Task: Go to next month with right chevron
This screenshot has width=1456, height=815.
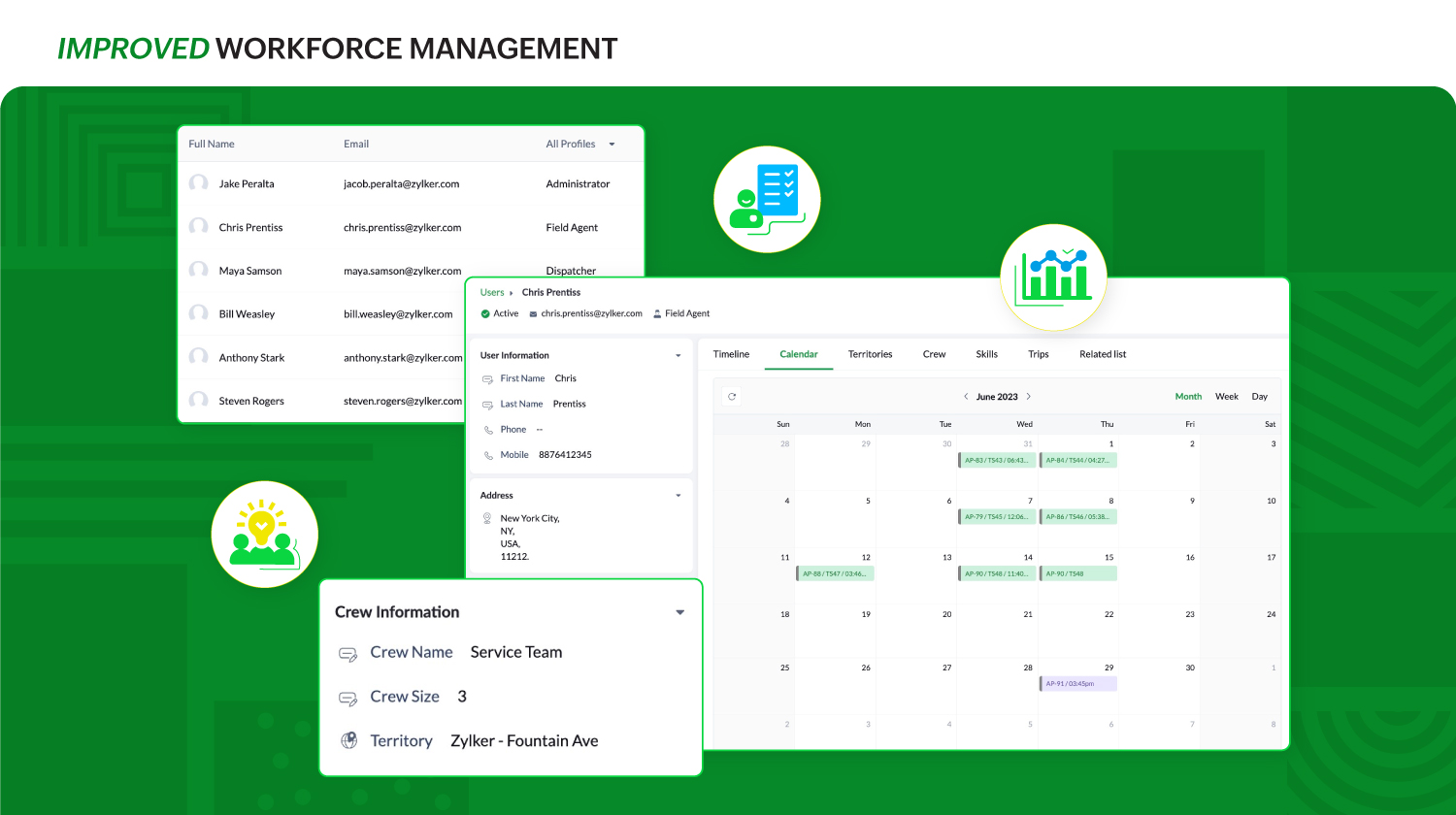Action: (x=1029, y=396)
